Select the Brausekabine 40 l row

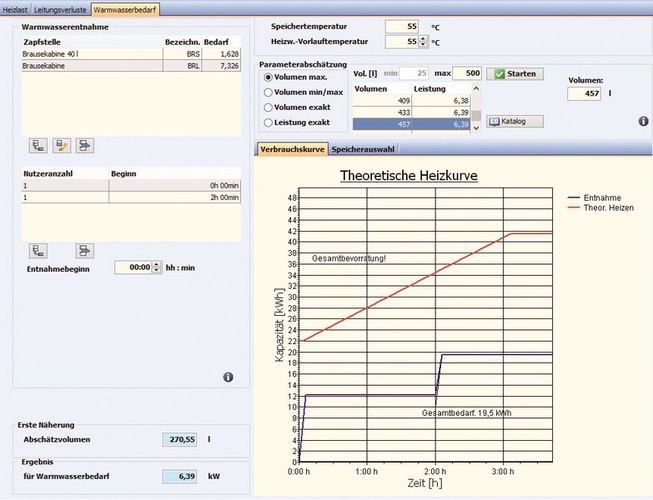(90, 52)
